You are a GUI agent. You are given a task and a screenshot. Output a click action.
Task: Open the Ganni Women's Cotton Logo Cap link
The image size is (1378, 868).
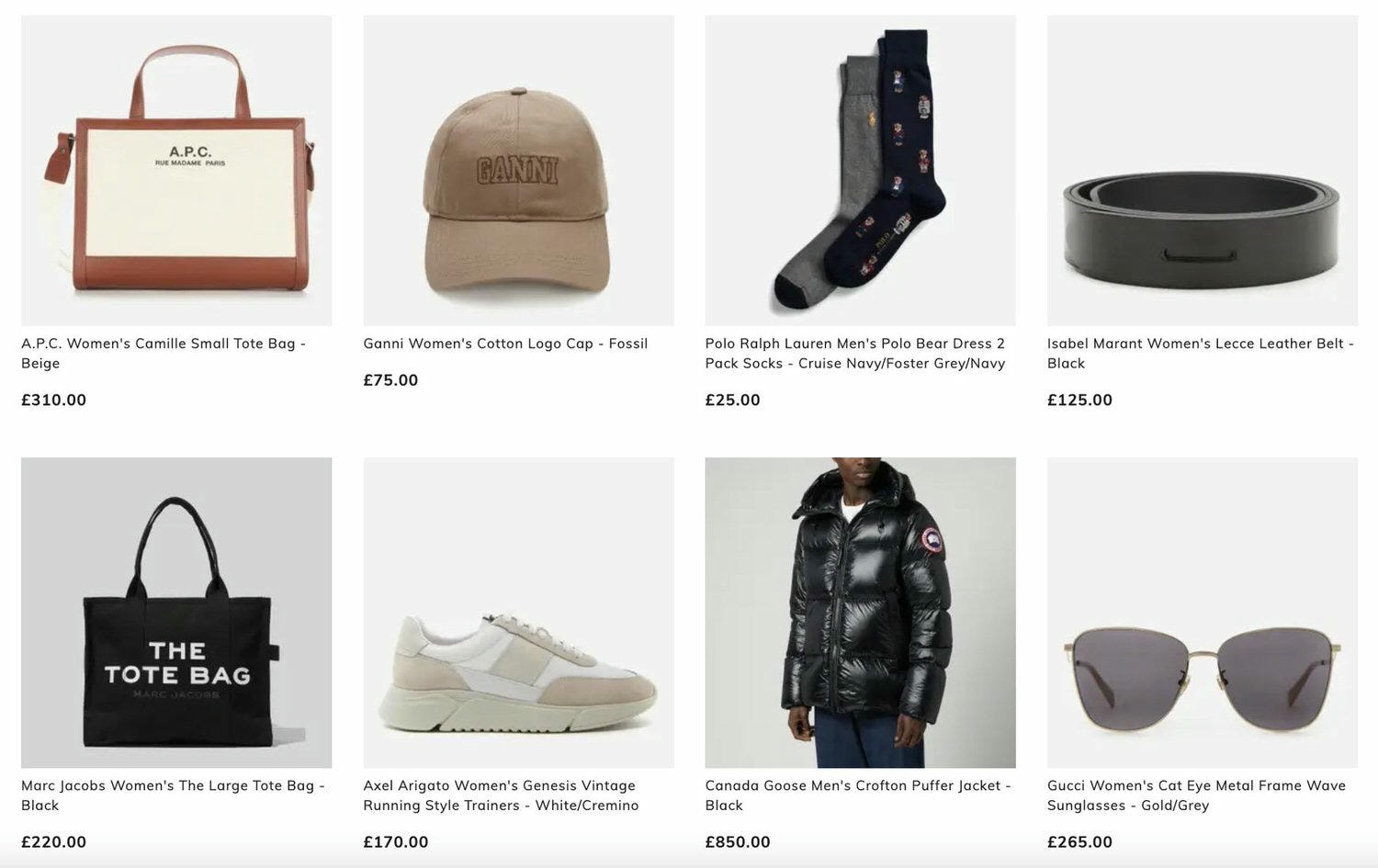pyautogui.click(x=505, y=344)
